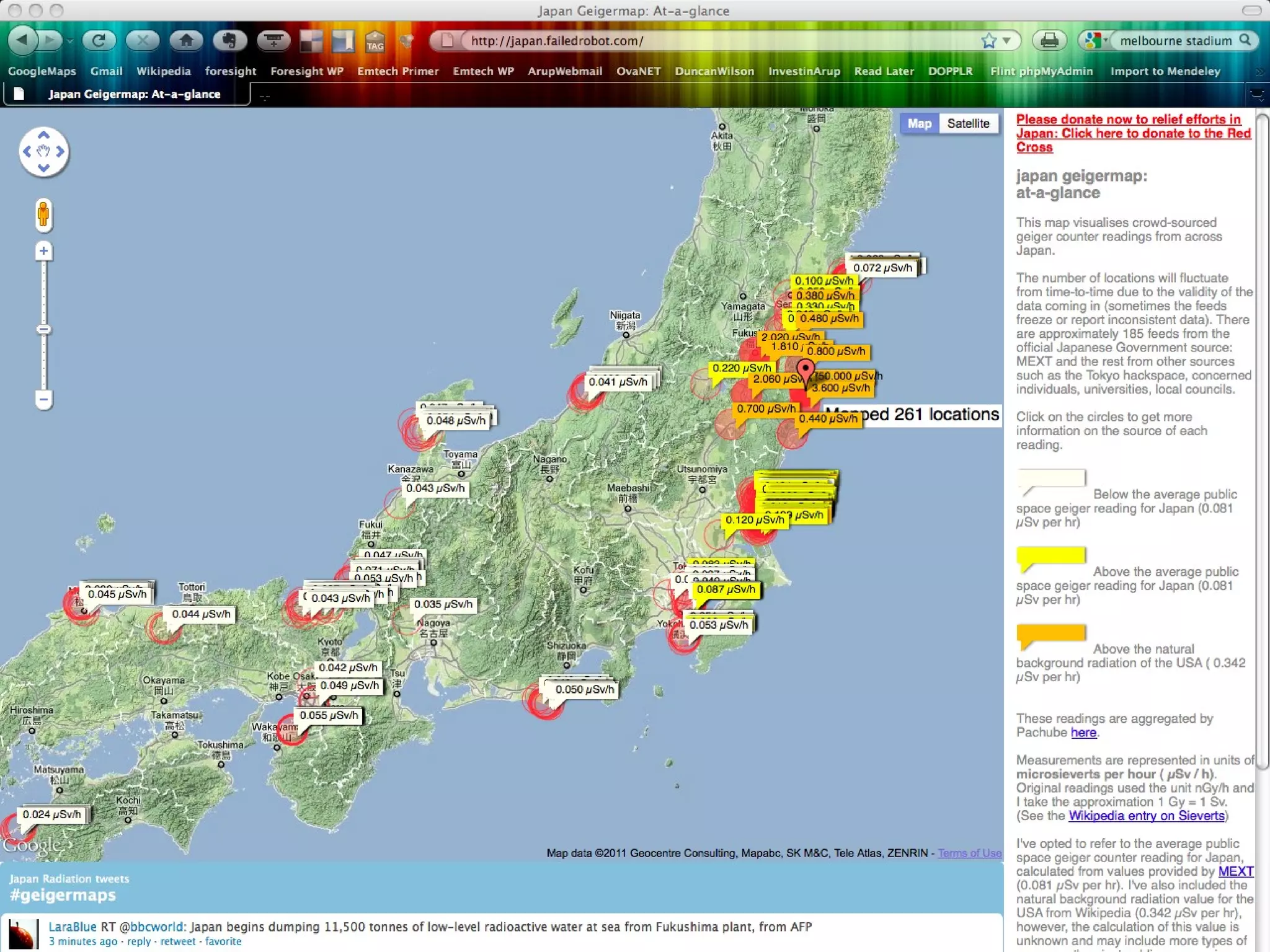
Task: Expand the bookmarks bar overflow chevron
Action: coord(1259,72)
